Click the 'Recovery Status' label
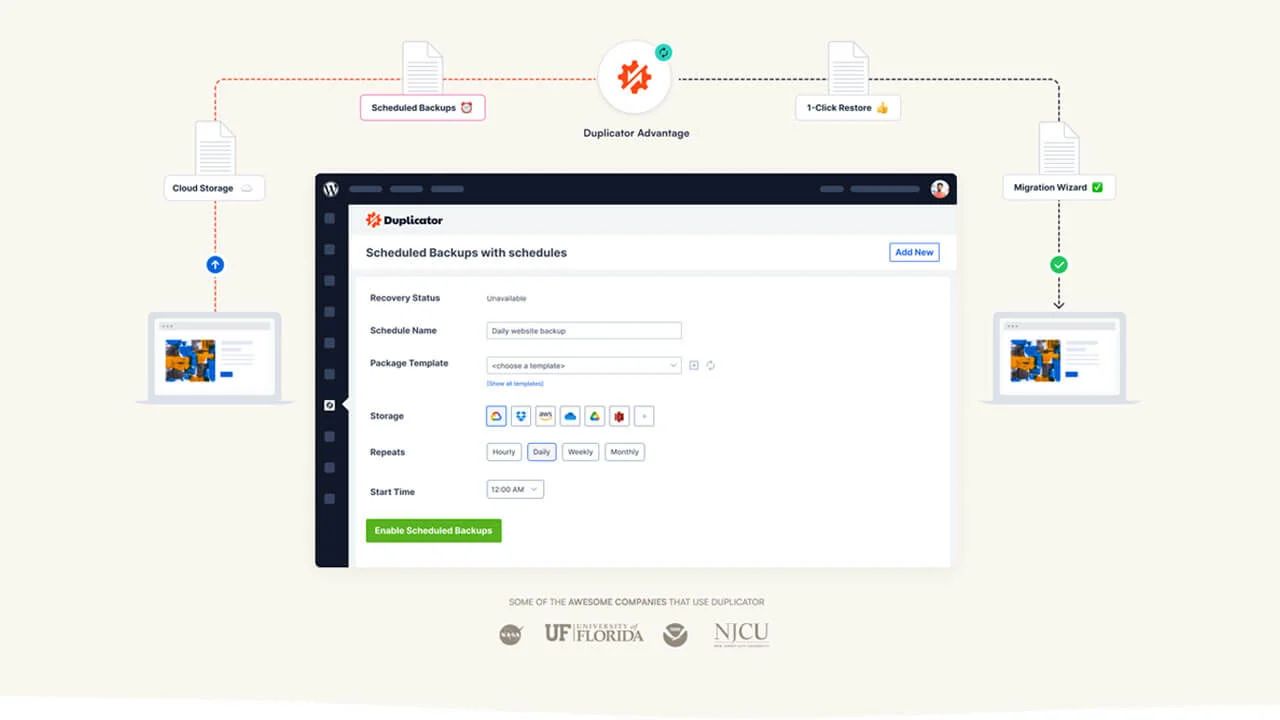1280x720 pixels. point(405,298)
